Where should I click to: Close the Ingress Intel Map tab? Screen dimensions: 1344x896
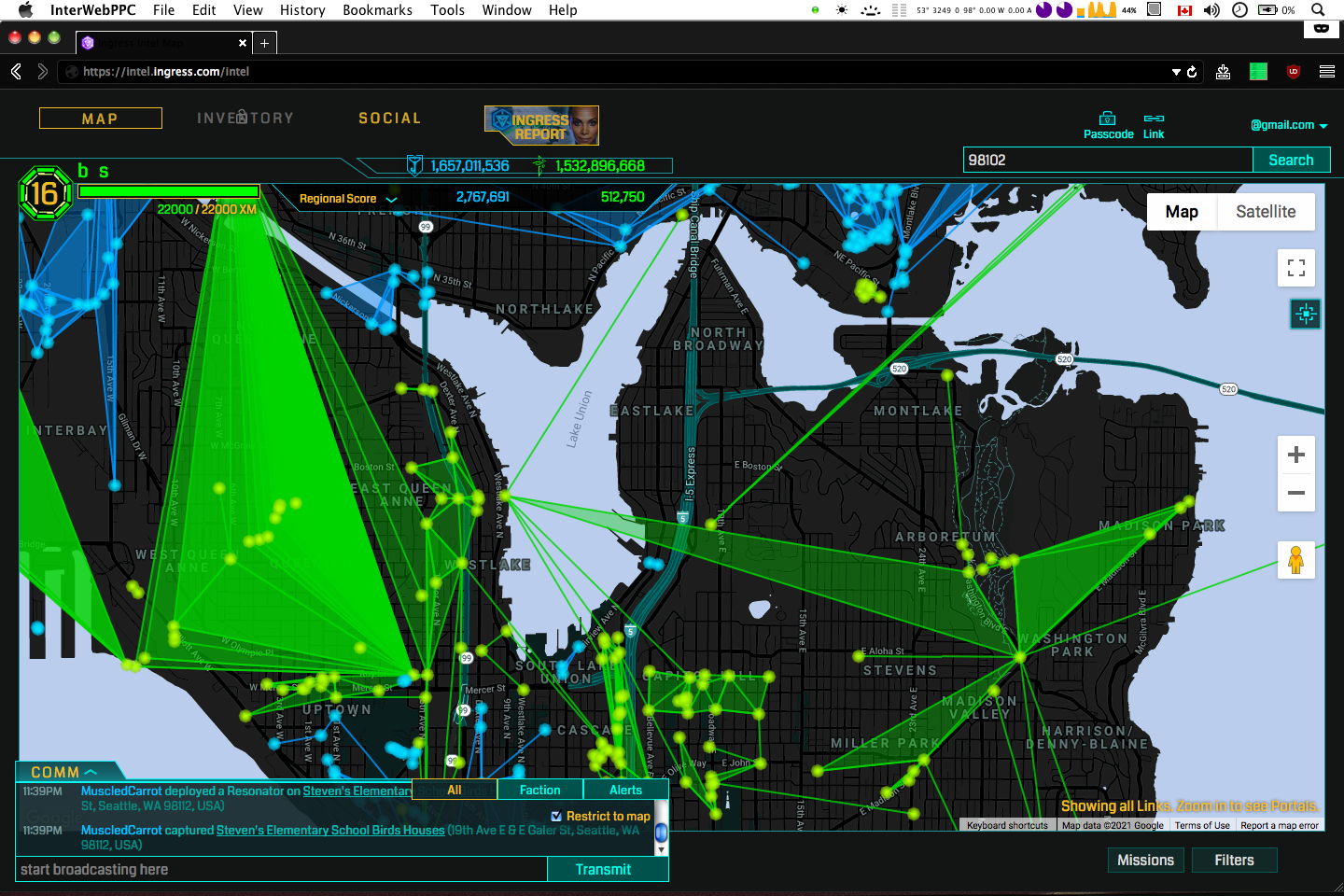pos(243,43)
